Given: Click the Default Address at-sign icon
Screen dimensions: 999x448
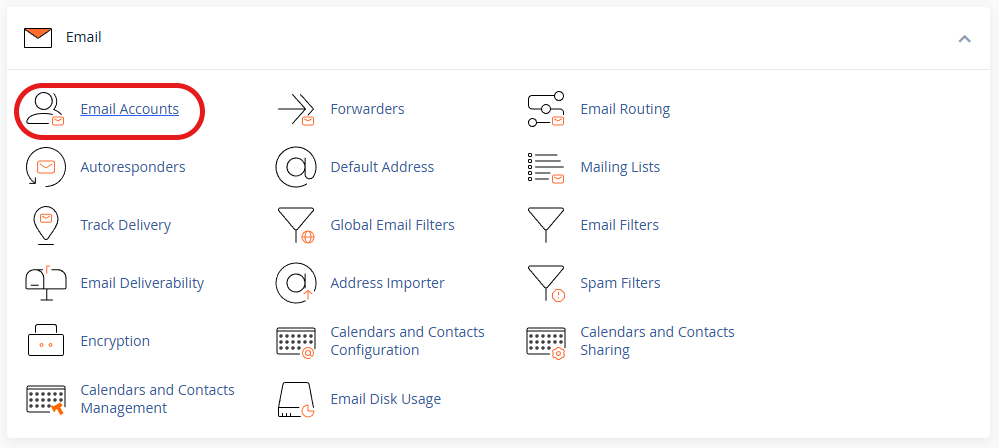Looking at the screenshot, I should pos(295,167).
